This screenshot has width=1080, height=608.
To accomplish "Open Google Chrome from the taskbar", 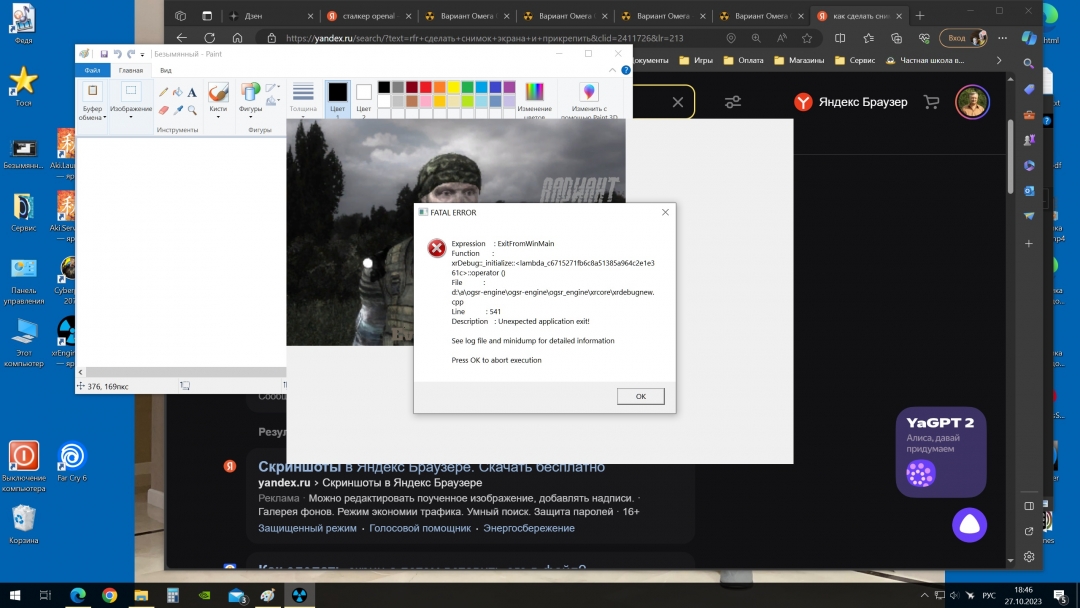I will point(110,596).
